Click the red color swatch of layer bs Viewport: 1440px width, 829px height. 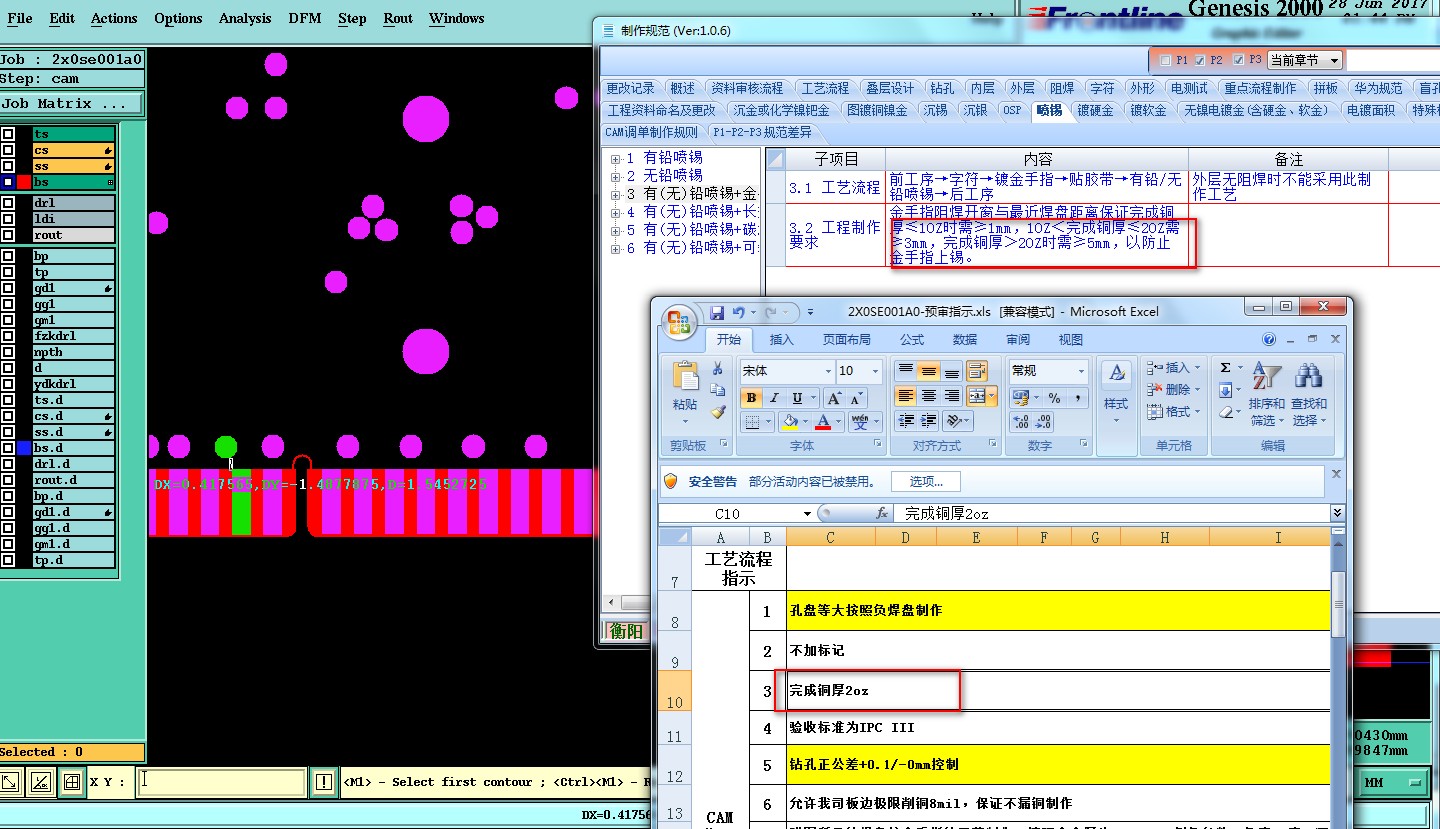pyautogui.click(x=24, y=182)
